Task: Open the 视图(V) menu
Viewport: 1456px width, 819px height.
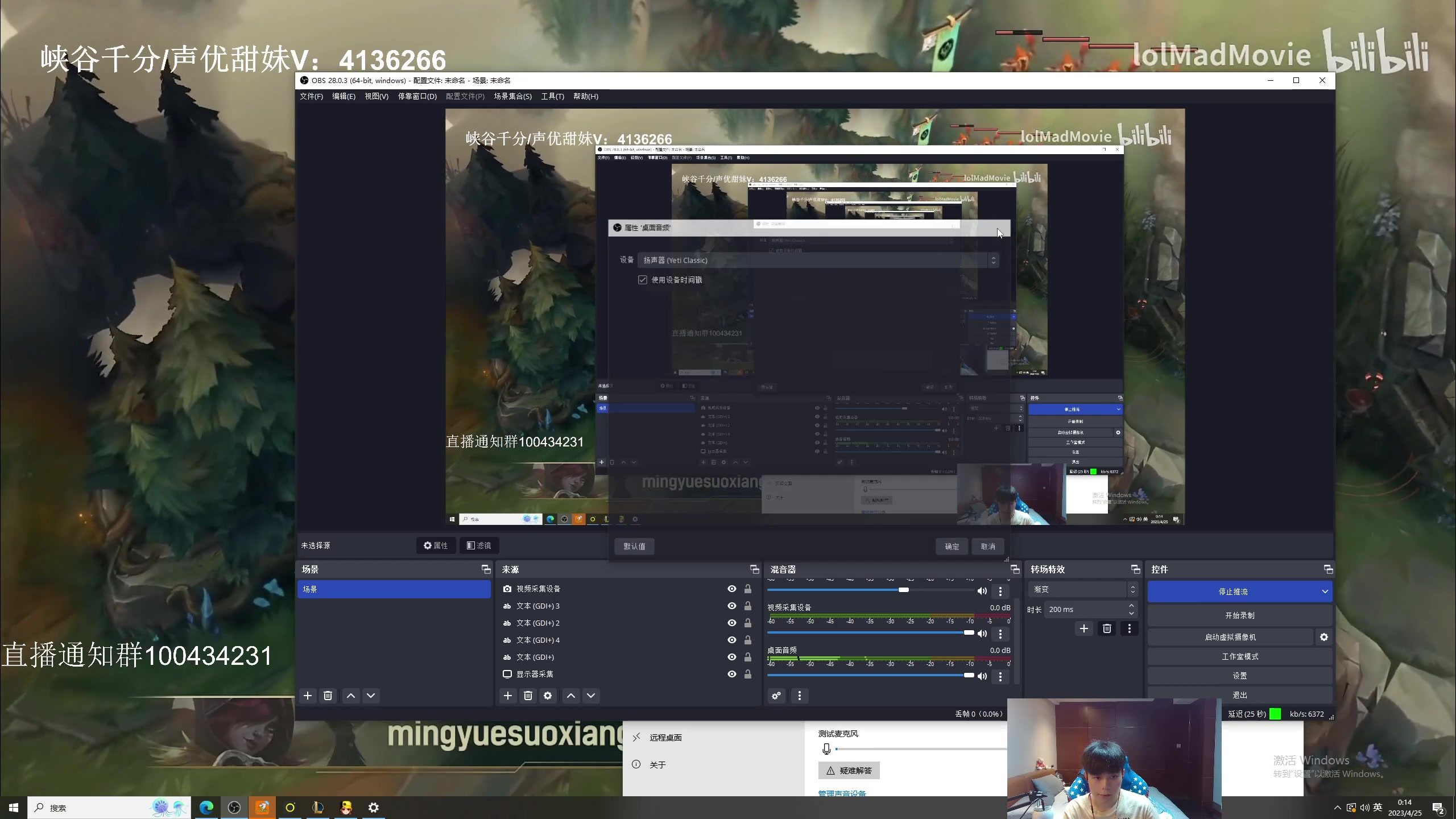Action: pyautogui.click(x=377, y=96)
